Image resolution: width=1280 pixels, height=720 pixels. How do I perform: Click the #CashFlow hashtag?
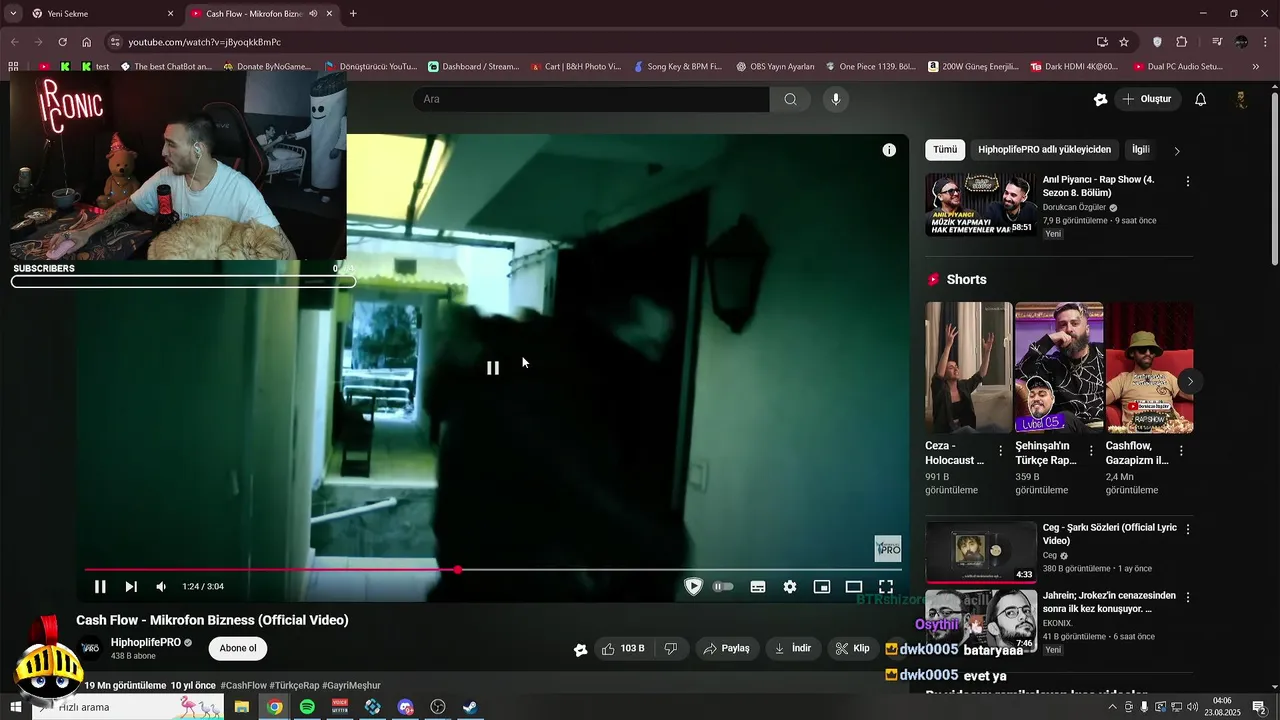[x=243, y=685]
